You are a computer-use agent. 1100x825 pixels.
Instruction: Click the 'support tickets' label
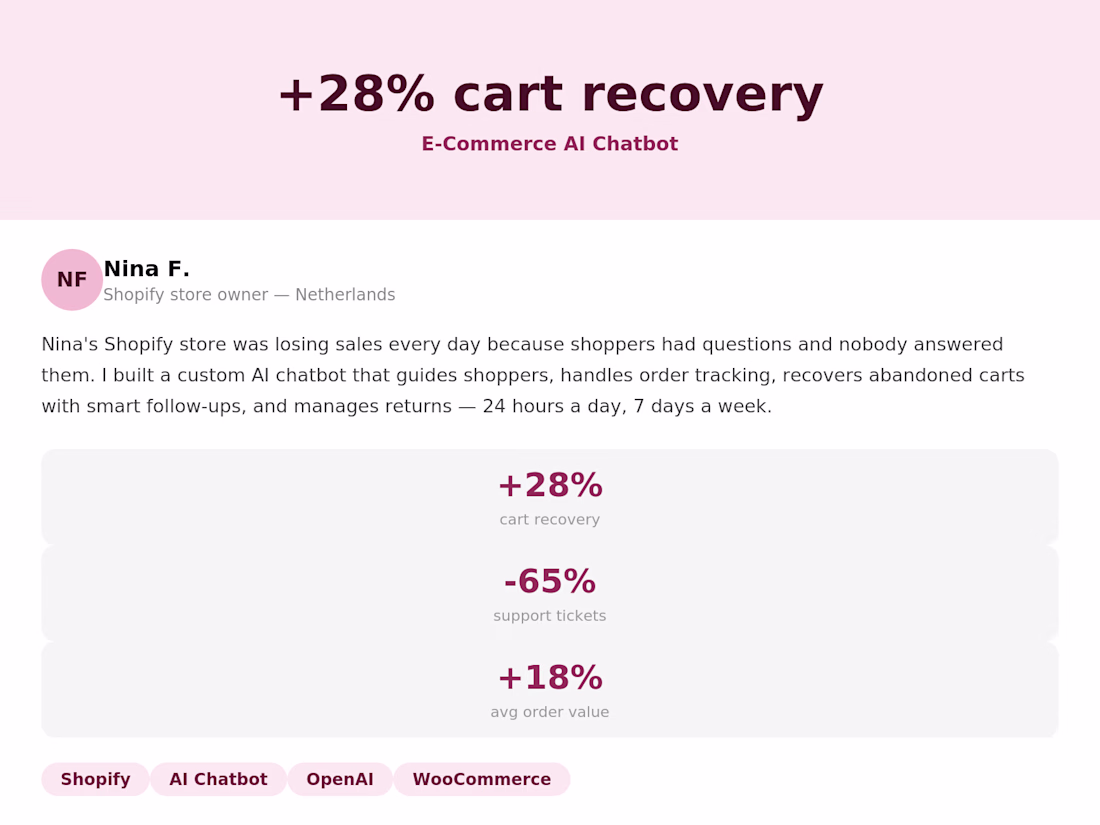(x=550, y=616)
